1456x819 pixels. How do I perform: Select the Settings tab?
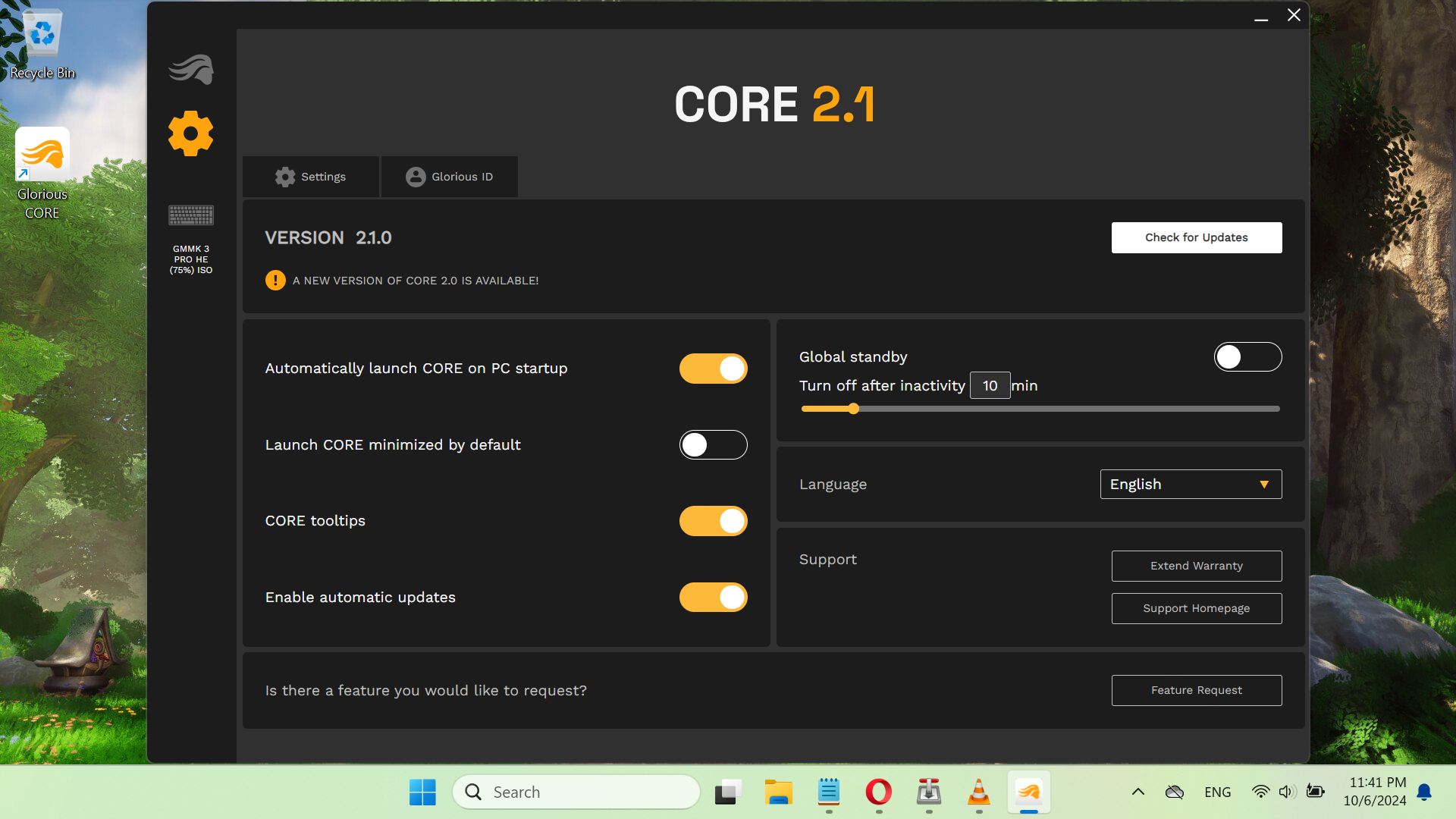311,177
